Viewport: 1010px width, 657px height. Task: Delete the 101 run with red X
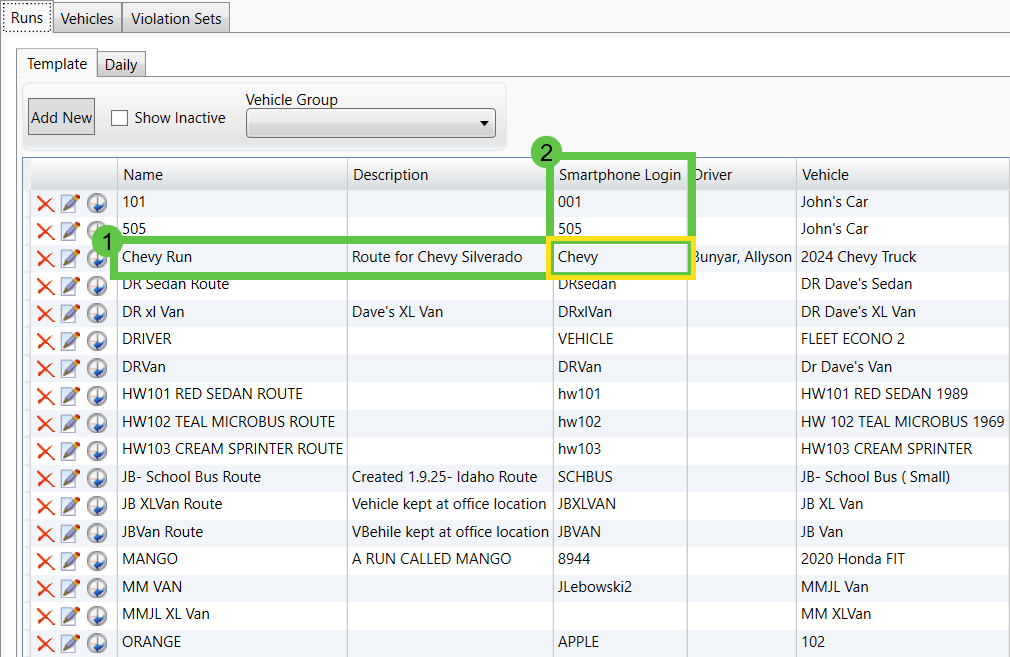coord(45,203)
